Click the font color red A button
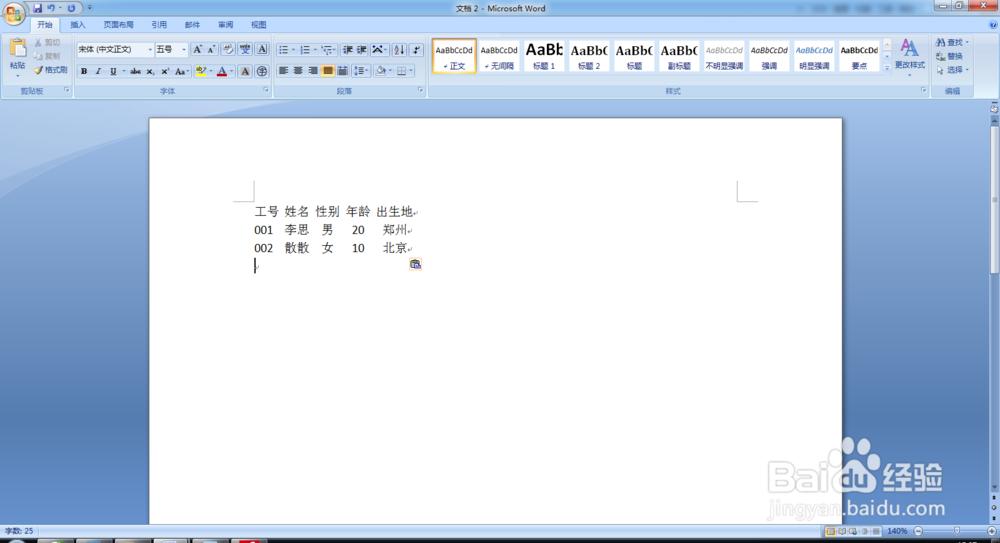The width and height of the screenshot is (1000, 543). 222,71
